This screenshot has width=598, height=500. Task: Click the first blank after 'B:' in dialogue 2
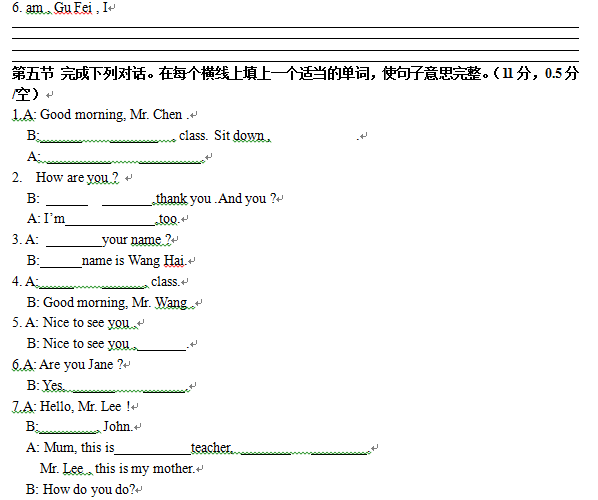[x=67, y=203]
